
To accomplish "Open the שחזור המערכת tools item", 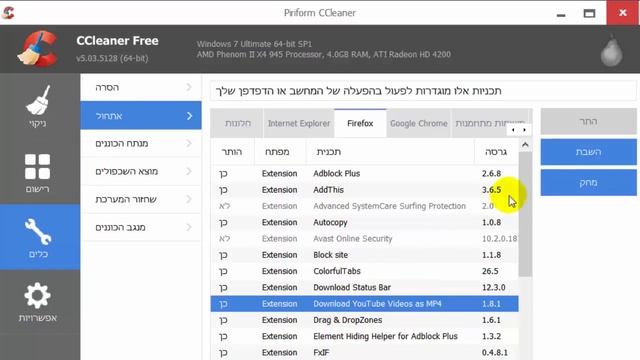I will (141, 199).
